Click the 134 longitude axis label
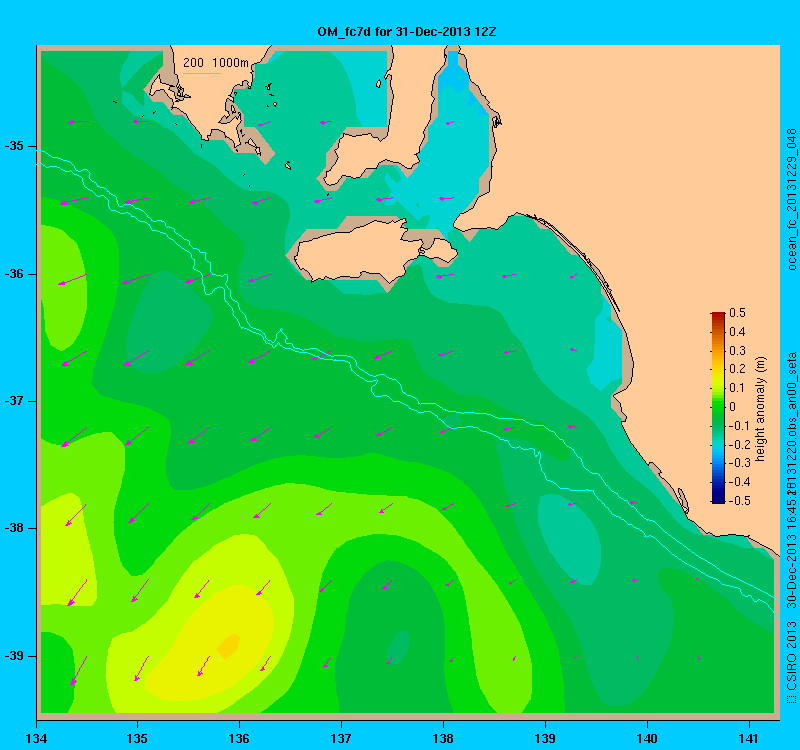Image resolution: width=800 pixels, height=750 pixels. [x=36, y=739]
